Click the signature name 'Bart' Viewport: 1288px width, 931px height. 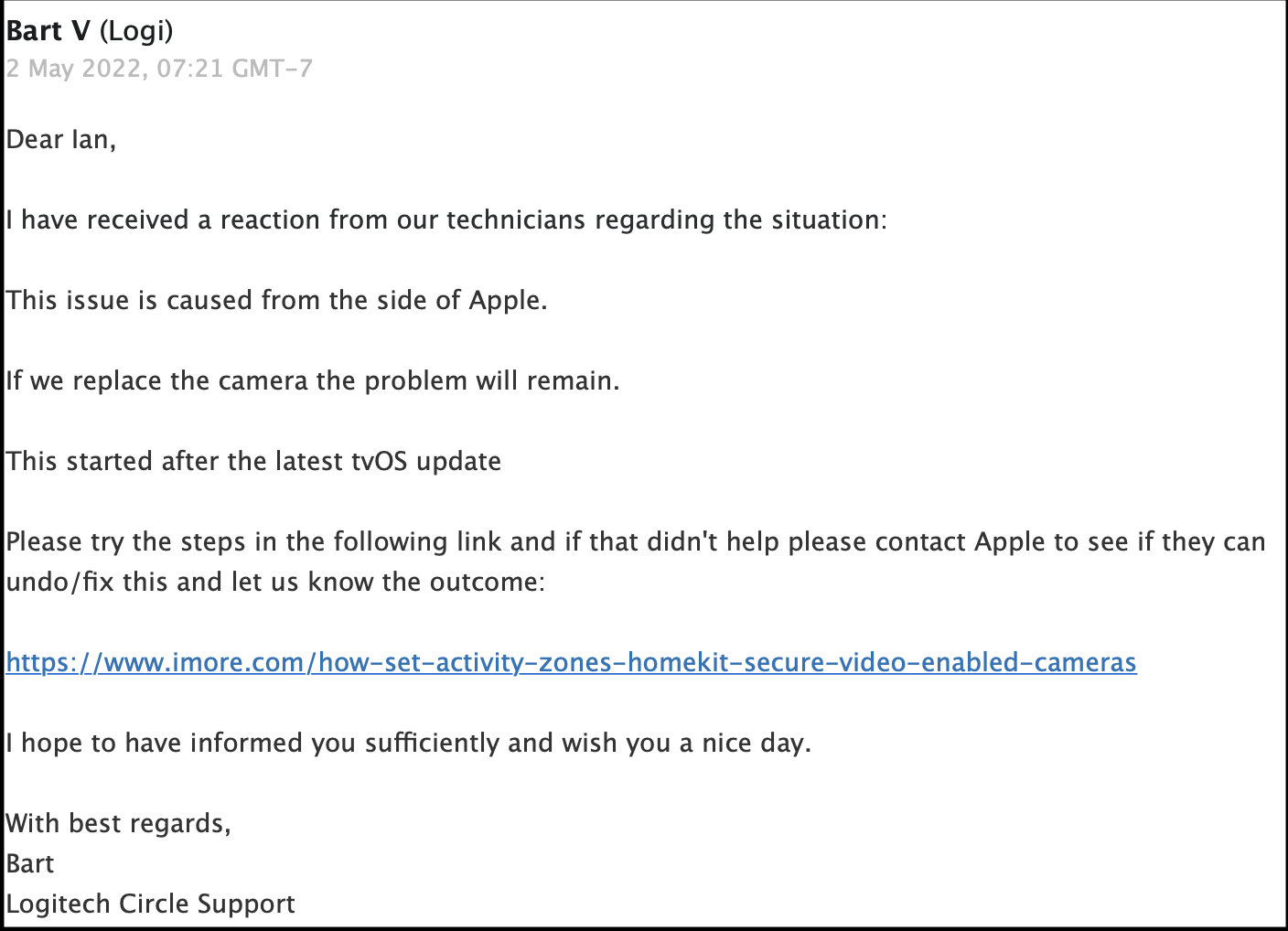click(x=30, y=864)
